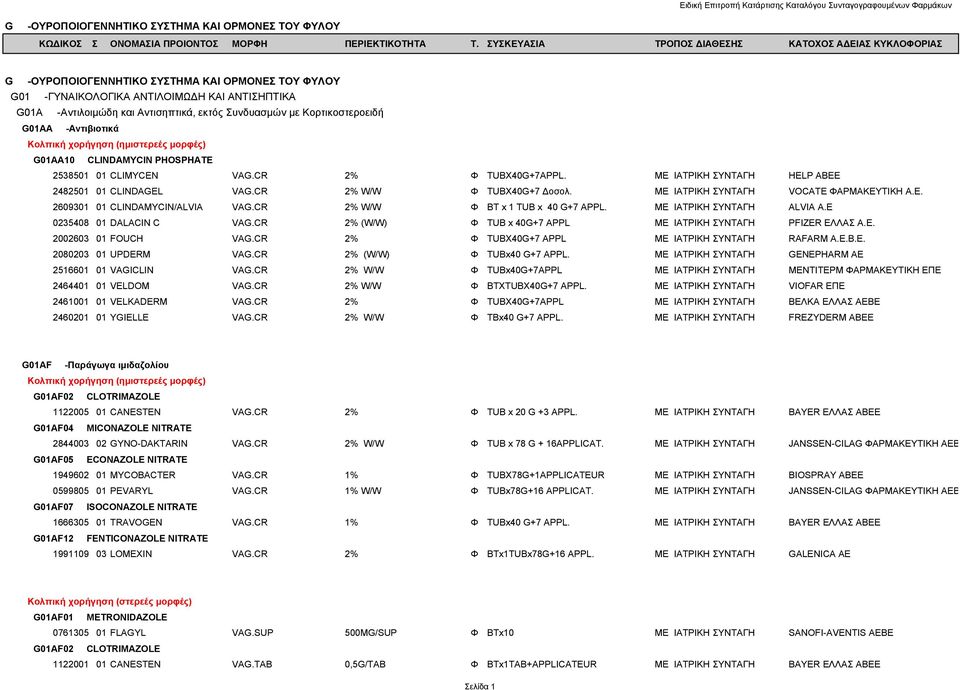
Task: Click the ΤΡΟΠΟΣ ΔΙΑΘΕΣΗΣ column header
Action: click(699, 44)
